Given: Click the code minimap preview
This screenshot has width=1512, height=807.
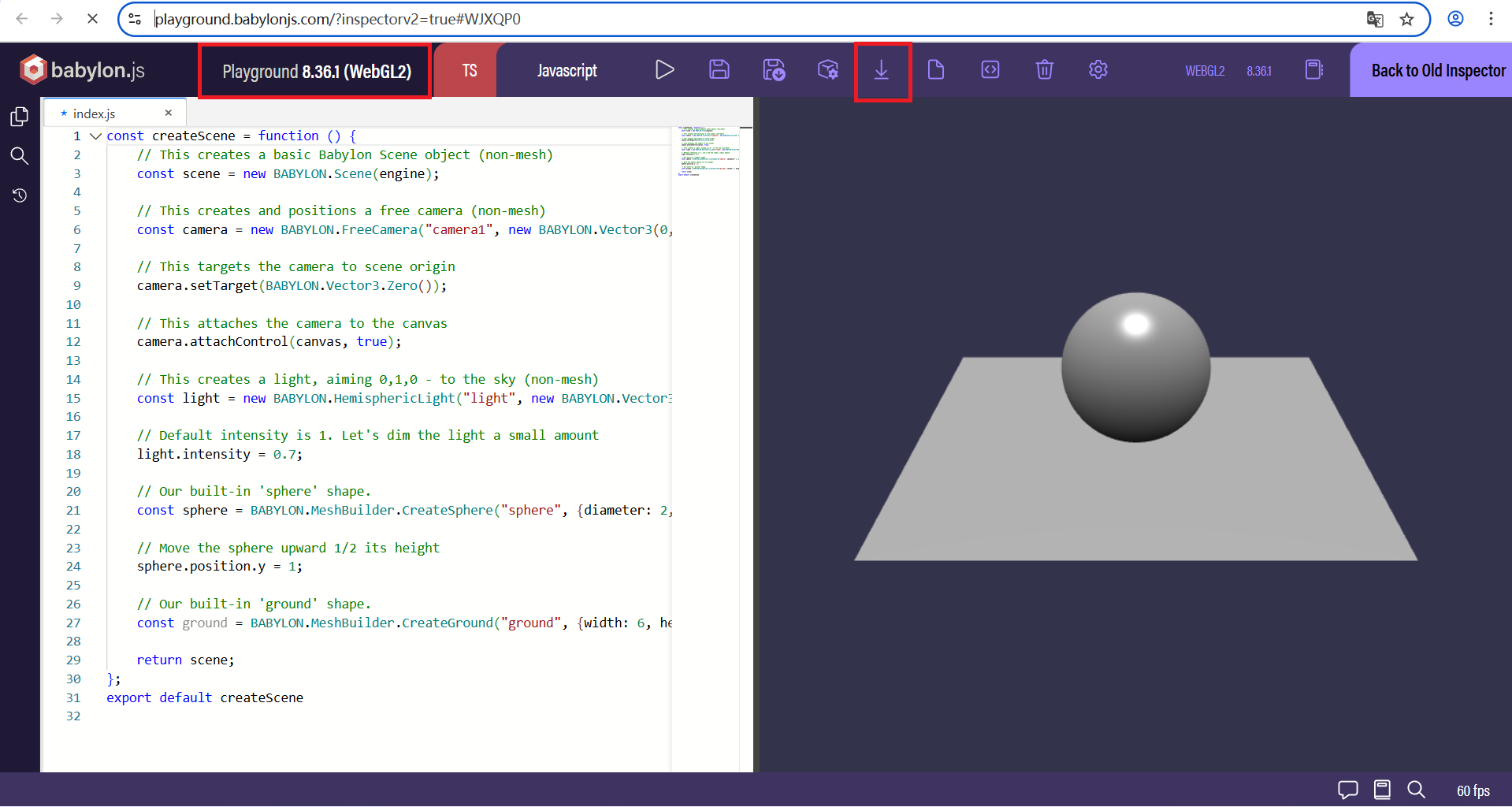Looking at the screenshot, I should point(708,151).
